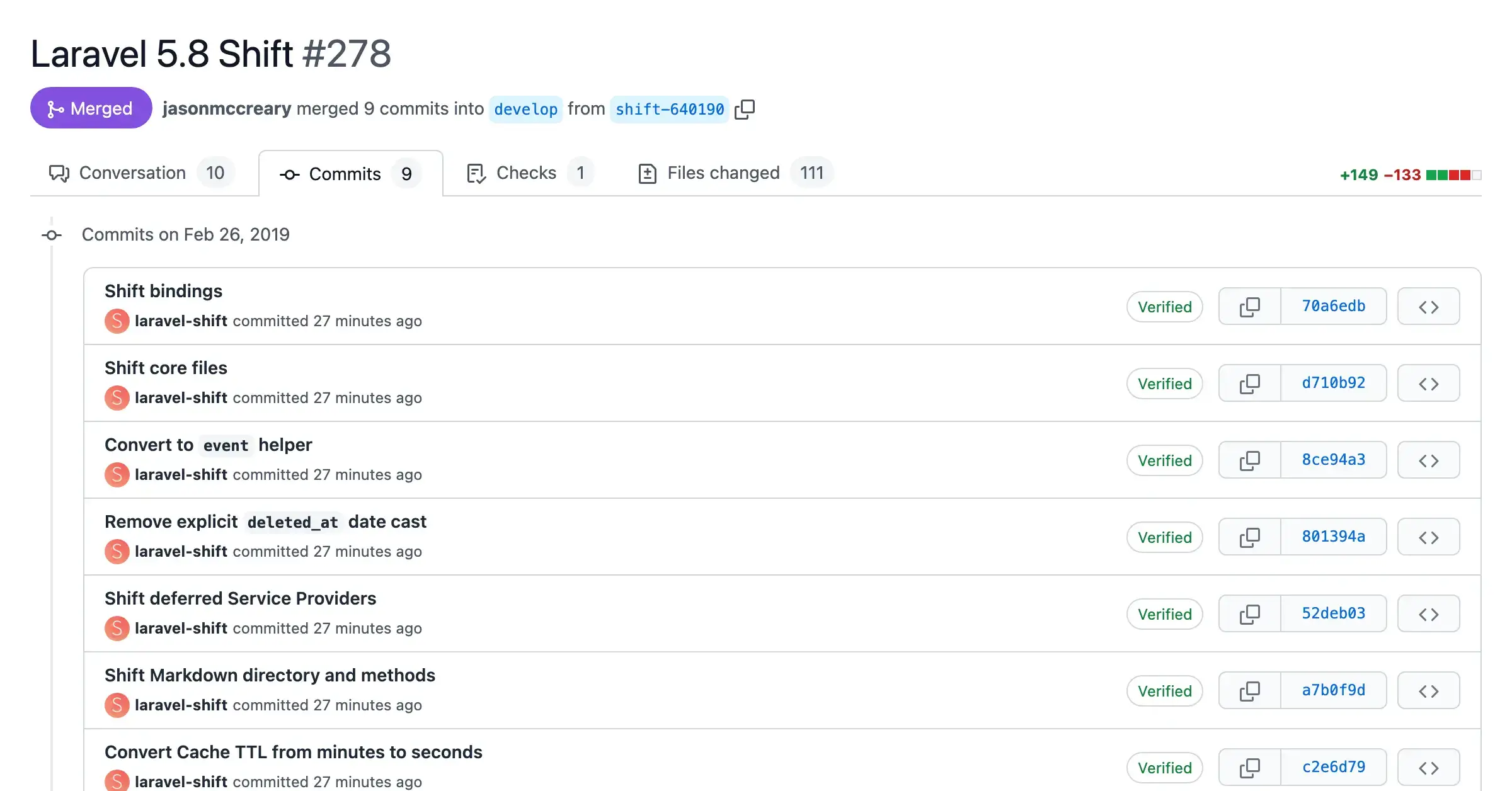Copy the branch name shift-640190 icon
Viewport: 1512px width, 791px height.
(745, 109)
